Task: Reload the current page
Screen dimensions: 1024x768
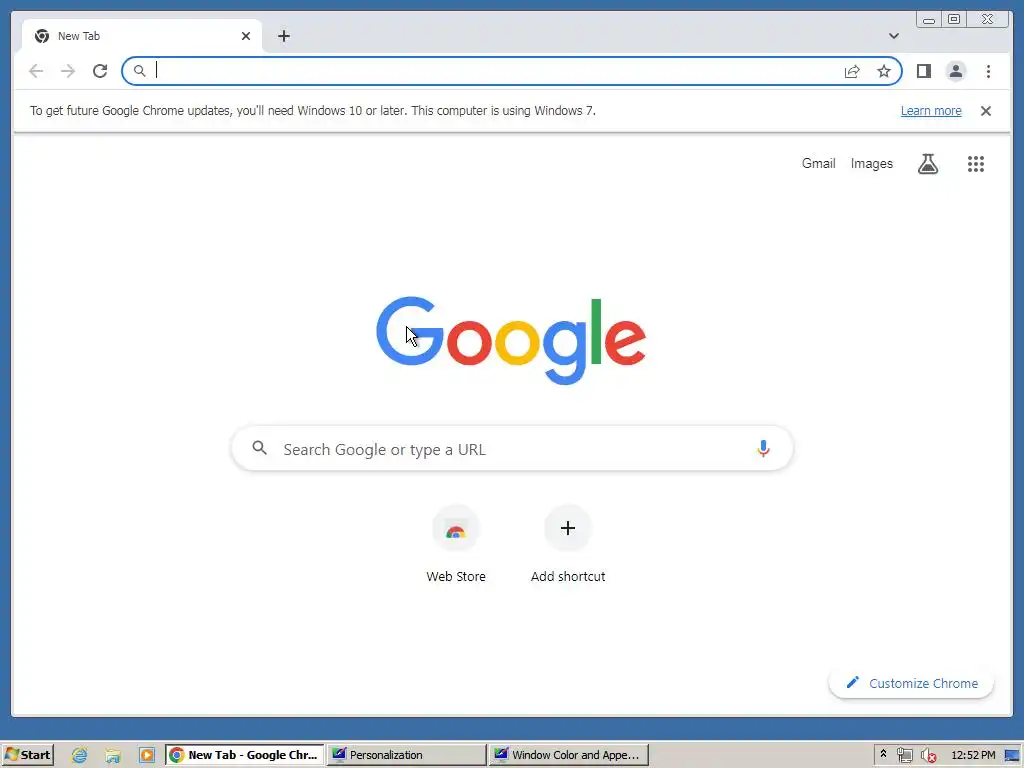Action: (100, 71)
